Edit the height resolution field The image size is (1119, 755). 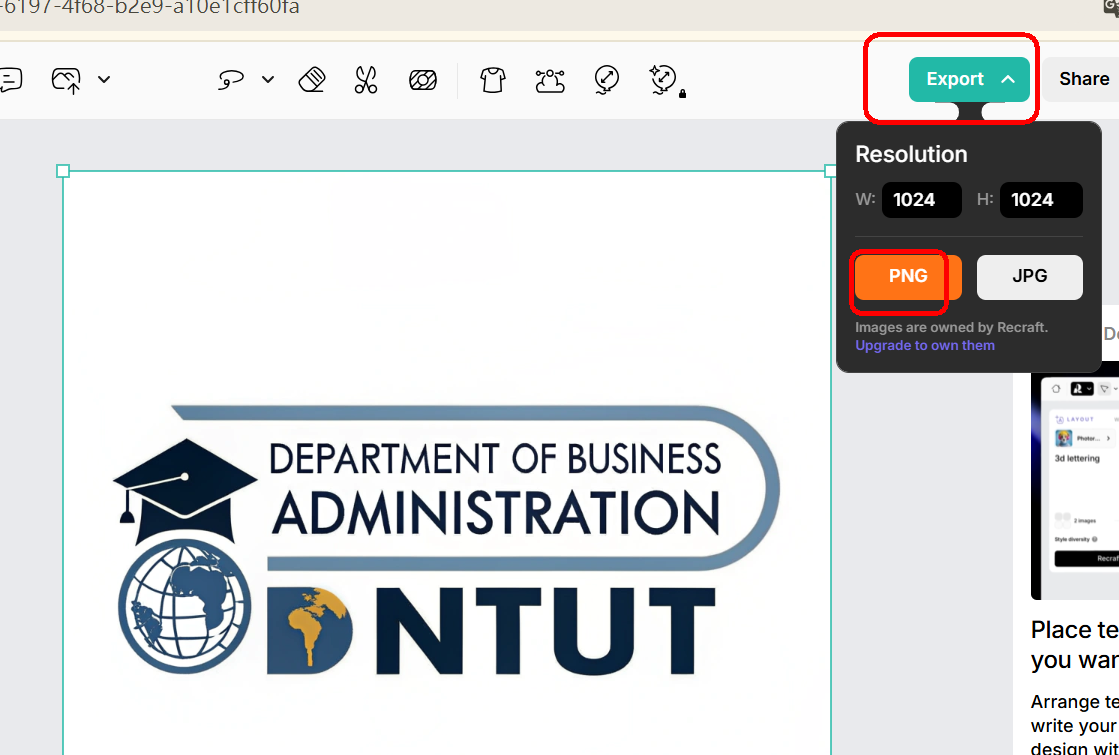coord(1040,200)
